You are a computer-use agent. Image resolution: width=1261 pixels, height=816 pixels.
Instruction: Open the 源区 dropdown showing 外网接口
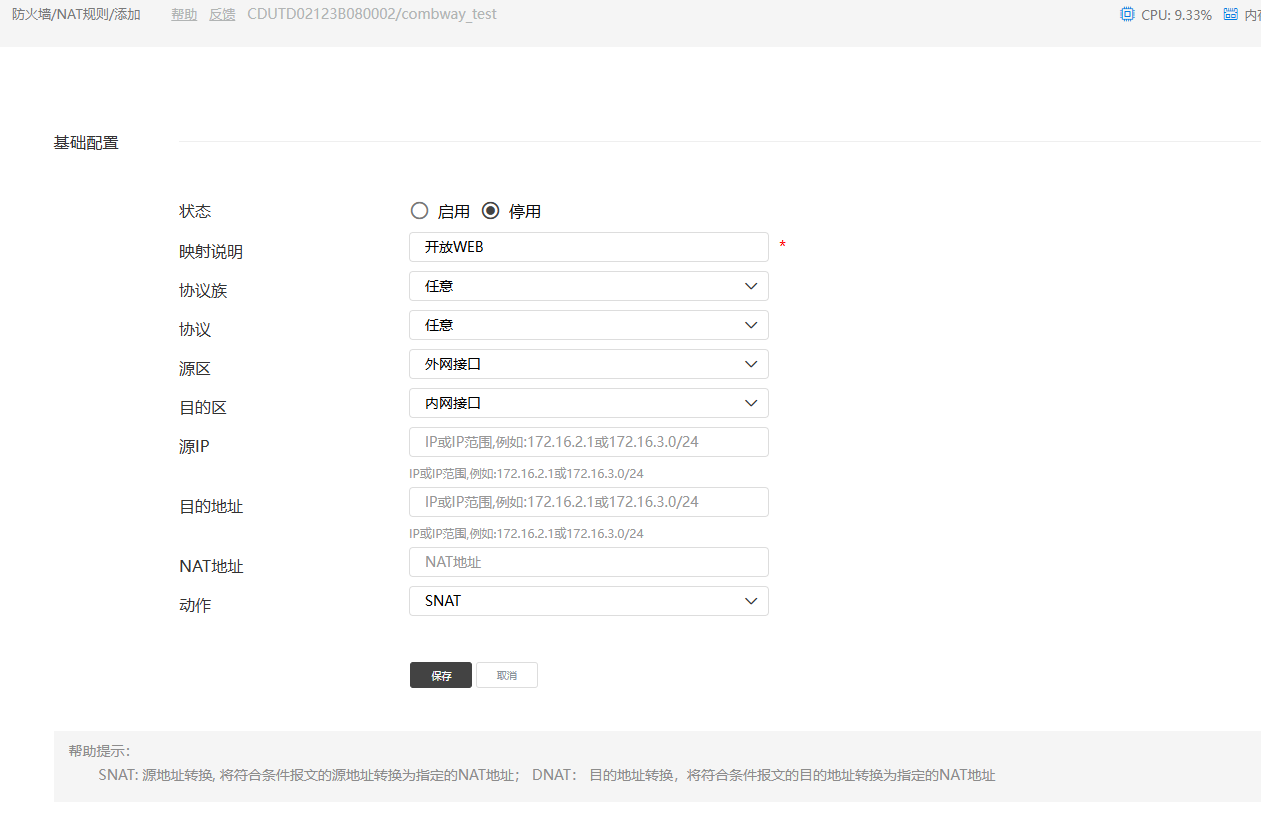(588, 364)
